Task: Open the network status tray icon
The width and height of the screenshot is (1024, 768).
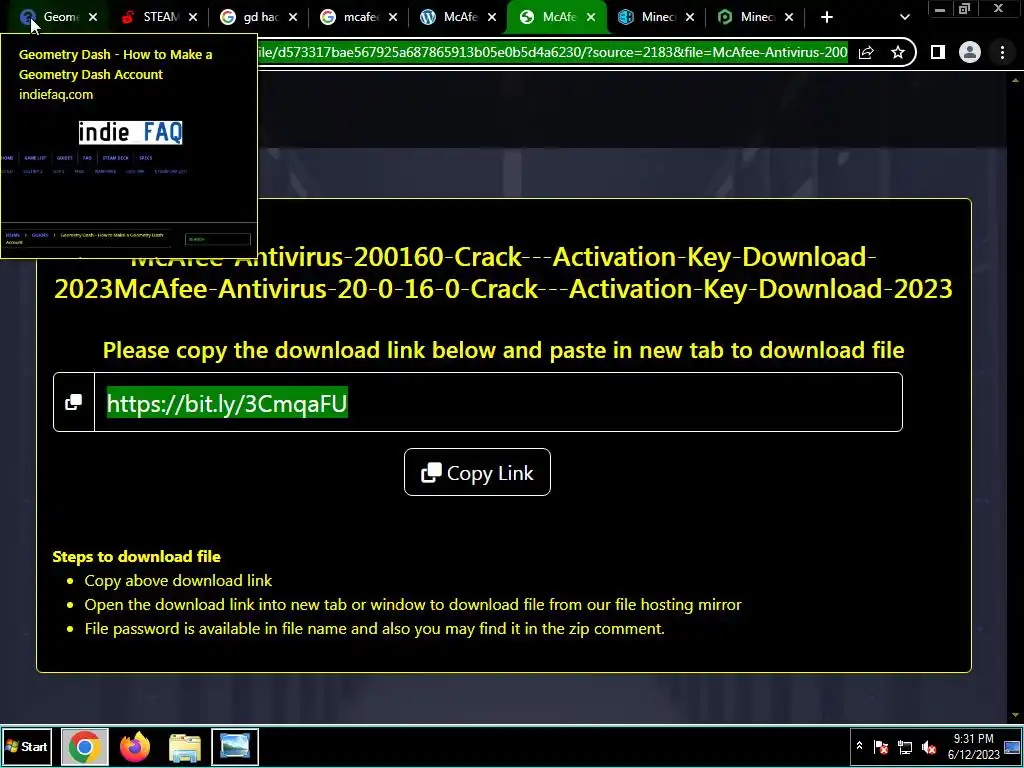Action: click(x=904, y=746)
